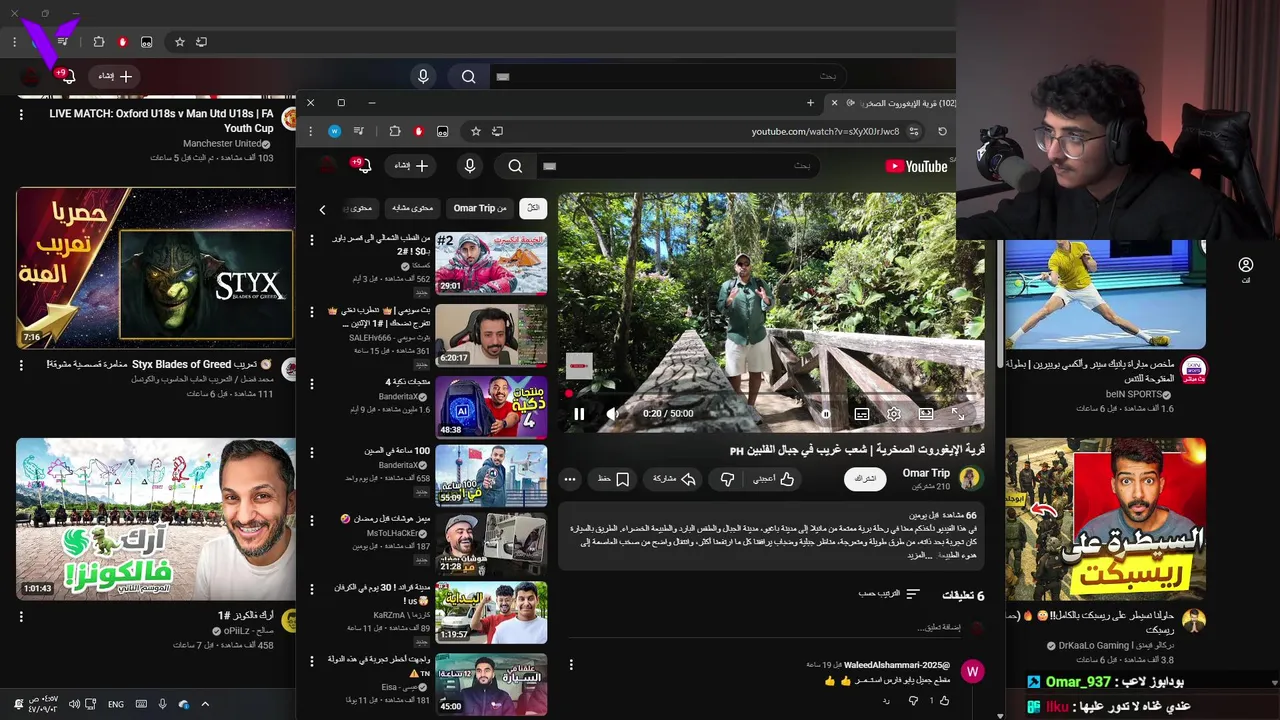Open Omar Trip channel name link
Viewport: 1280px width, 720px height.
pos(926,473)
